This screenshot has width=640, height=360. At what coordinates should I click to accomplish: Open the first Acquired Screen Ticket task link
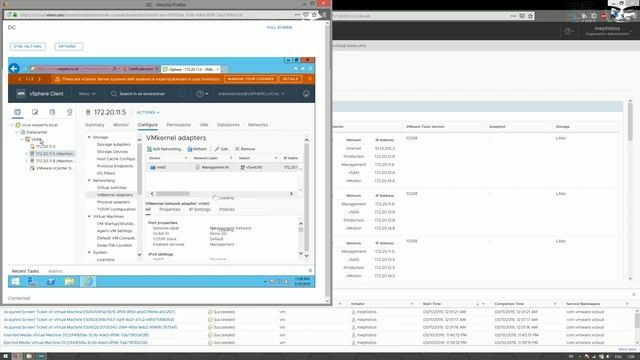[89, 312]
